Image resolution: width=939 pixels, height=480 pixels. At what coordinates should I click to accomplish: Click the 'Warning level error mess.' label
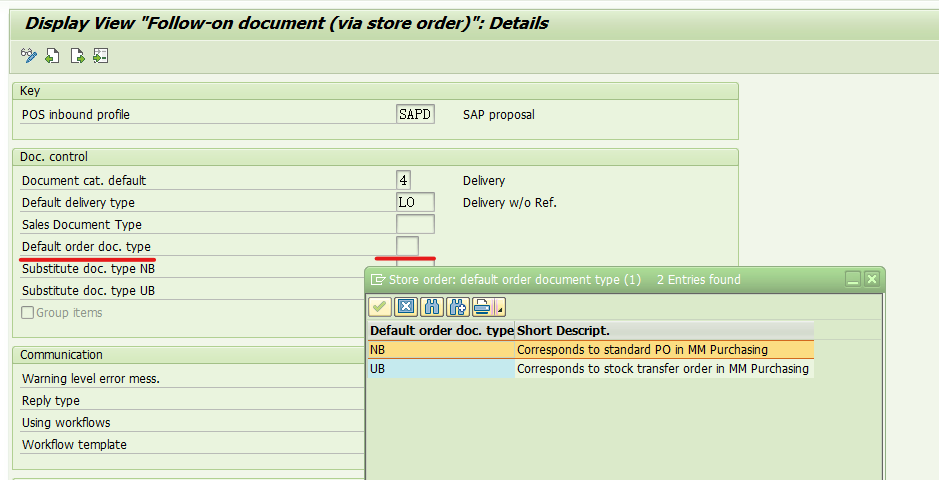click(91, 379)
